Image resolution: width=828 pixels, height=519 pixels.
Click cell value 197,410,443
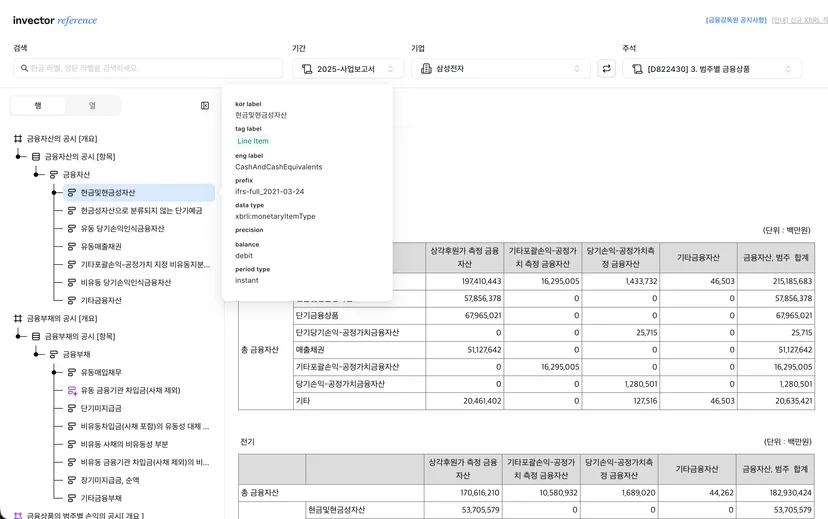point(482,281)
